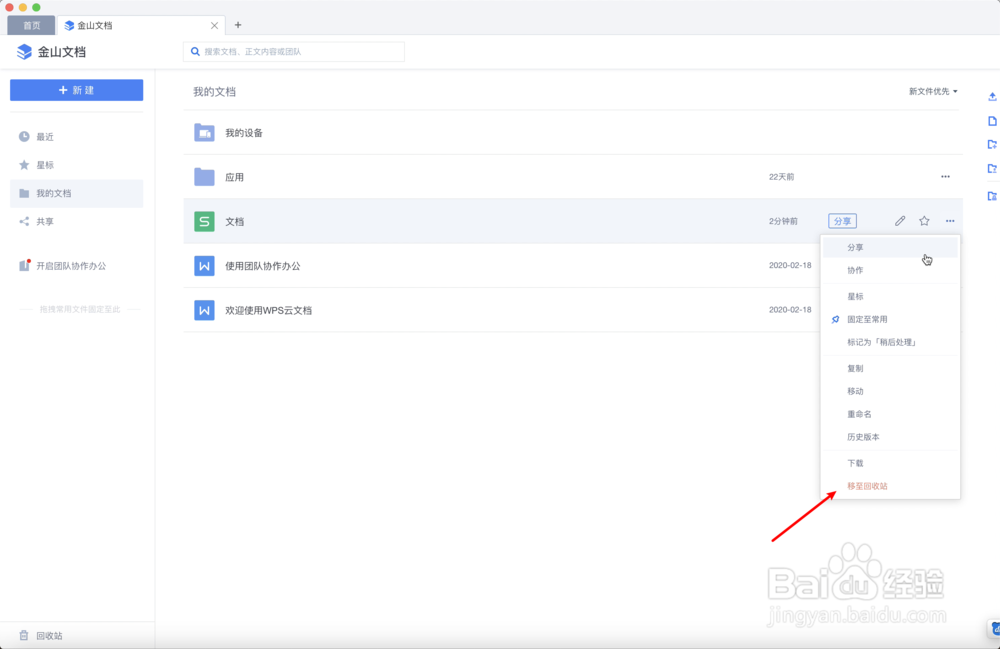Click the team folder icon in right toolbar
This screenshot has height=649, width=1000.
(x=992, y=196)
